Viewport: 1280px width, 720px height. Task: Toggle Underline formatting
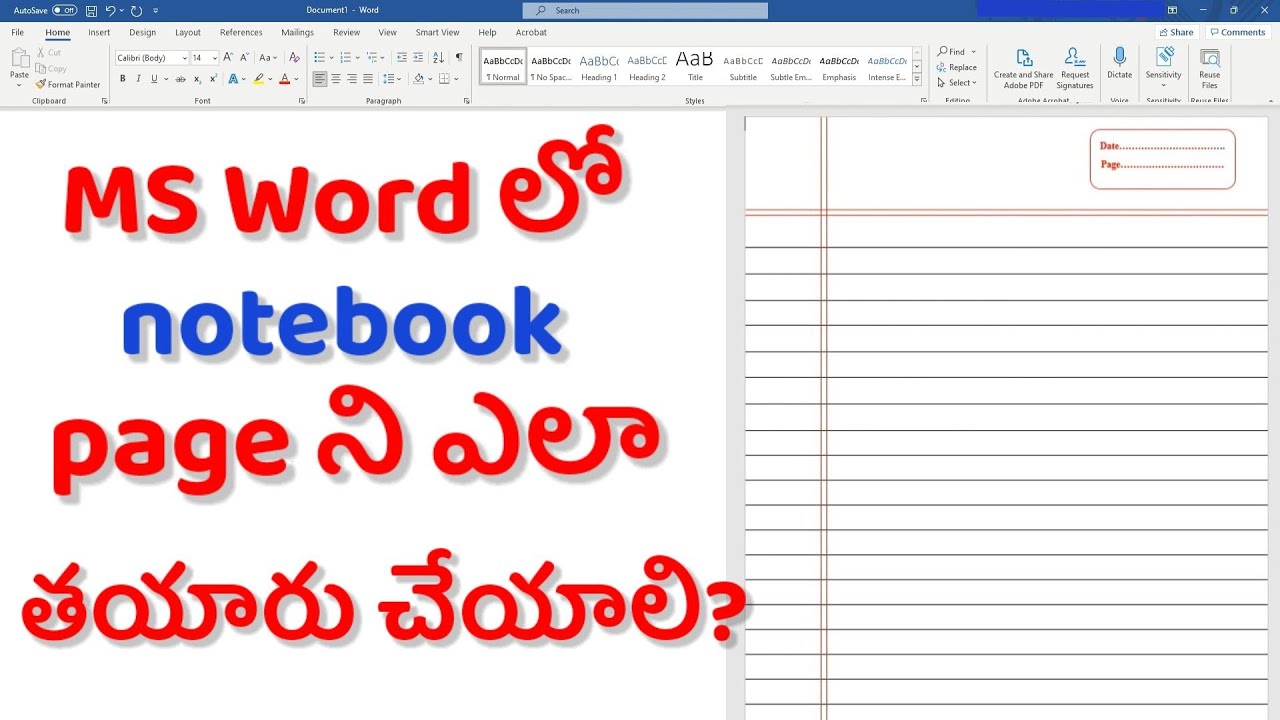[x=154, y=78]
